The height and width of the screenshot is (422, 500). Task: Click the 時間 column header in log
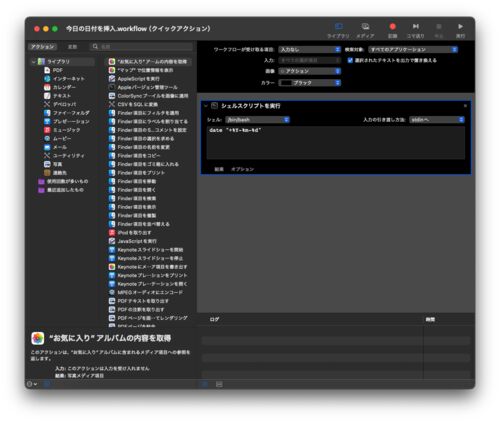(430, 319)
